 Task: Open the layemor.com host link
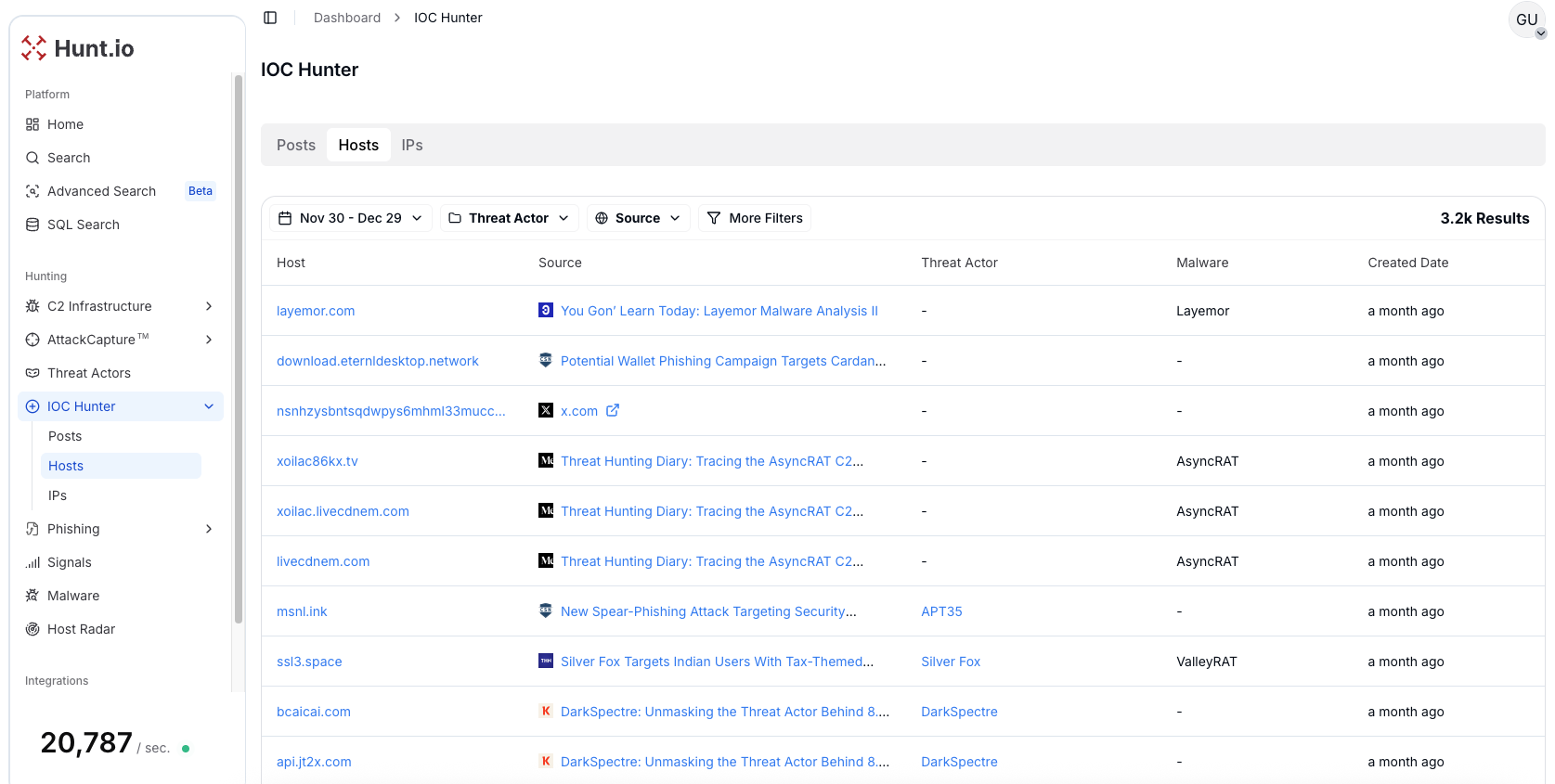tap(316, 311)
